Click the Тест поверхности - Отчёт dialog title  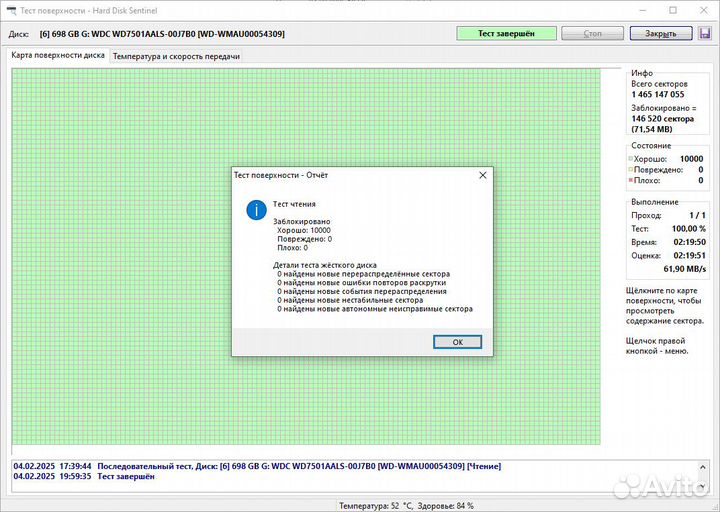281,175
